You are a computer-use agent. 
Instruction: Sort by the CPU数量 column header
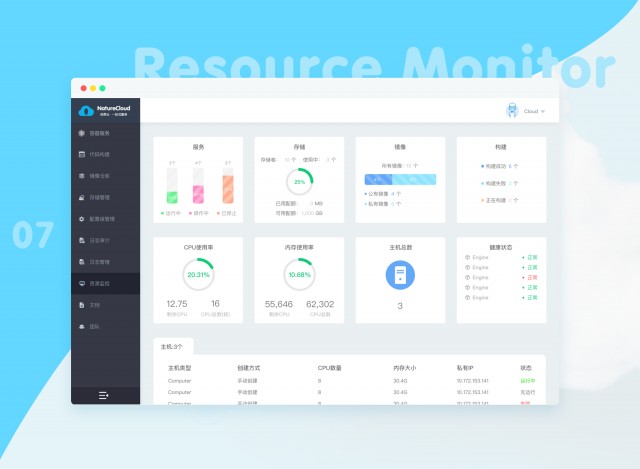(329, 368)
